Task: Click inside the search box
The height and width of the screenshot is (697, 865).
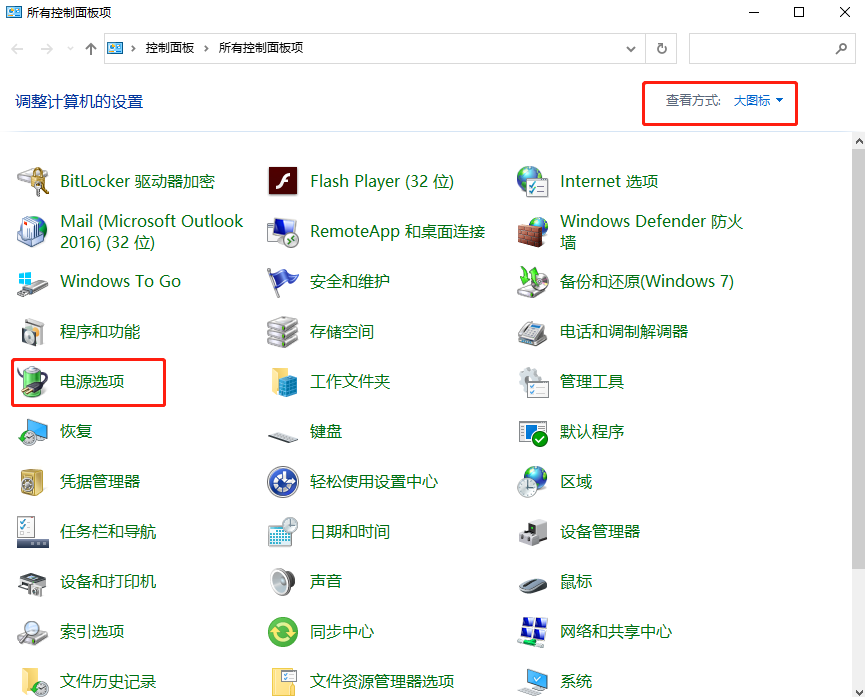Action: pos(770,47)
